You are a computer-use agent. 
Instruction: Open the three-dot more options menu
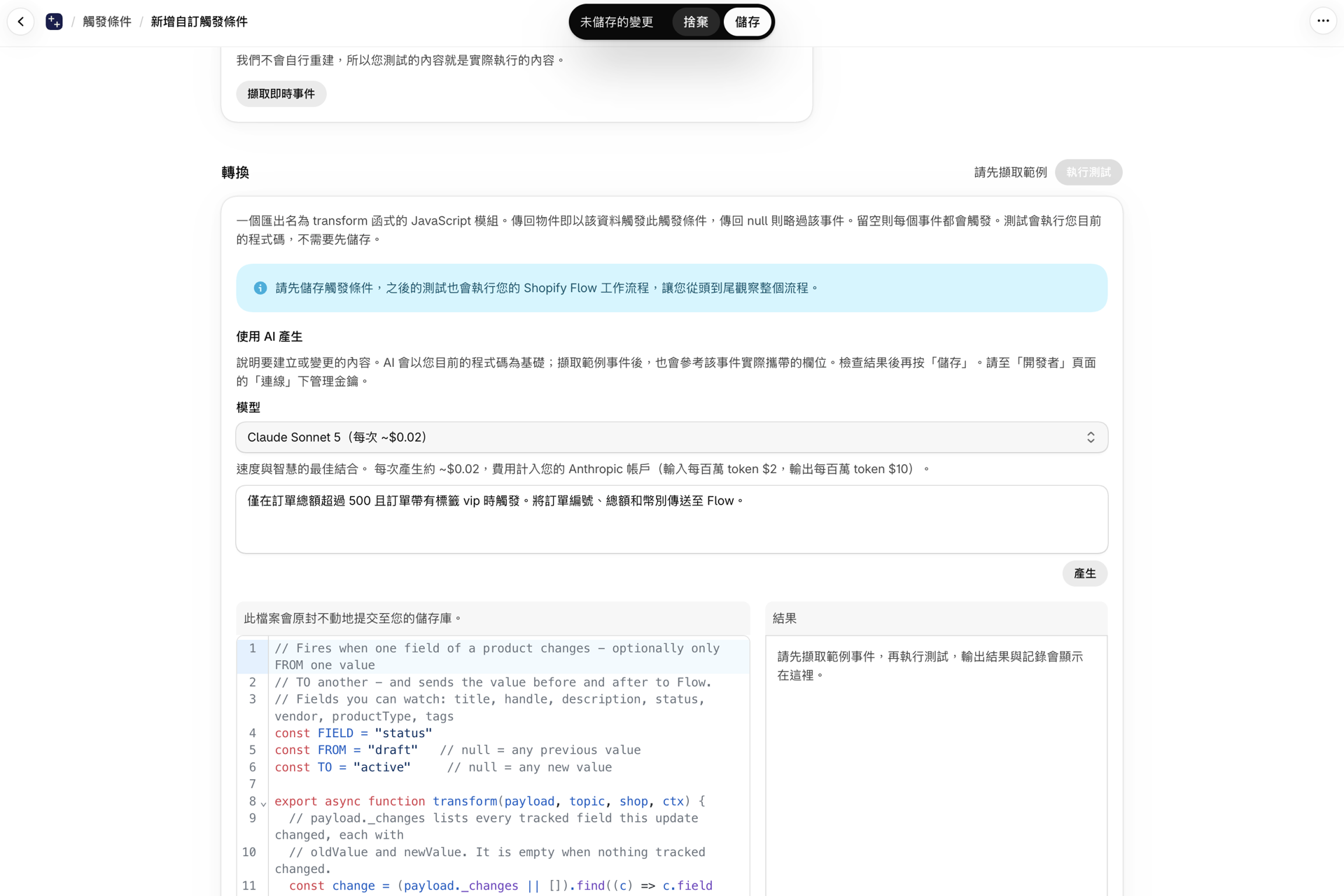pos(1322,21)
